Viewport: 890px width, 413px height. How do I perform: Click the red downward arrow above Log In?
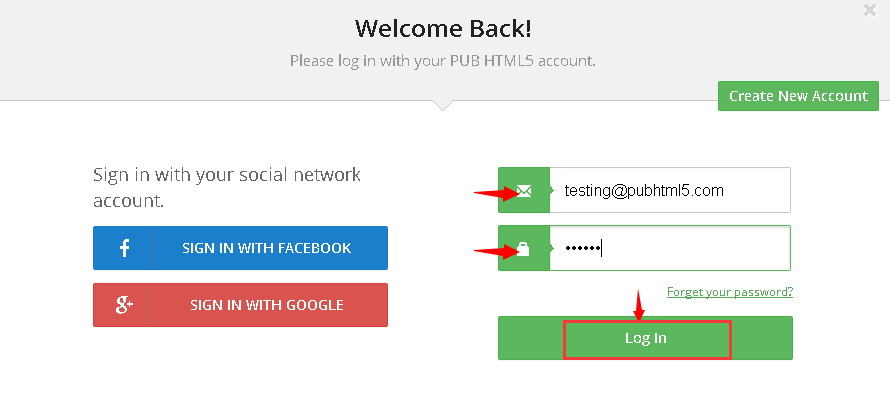click(639, 305)
